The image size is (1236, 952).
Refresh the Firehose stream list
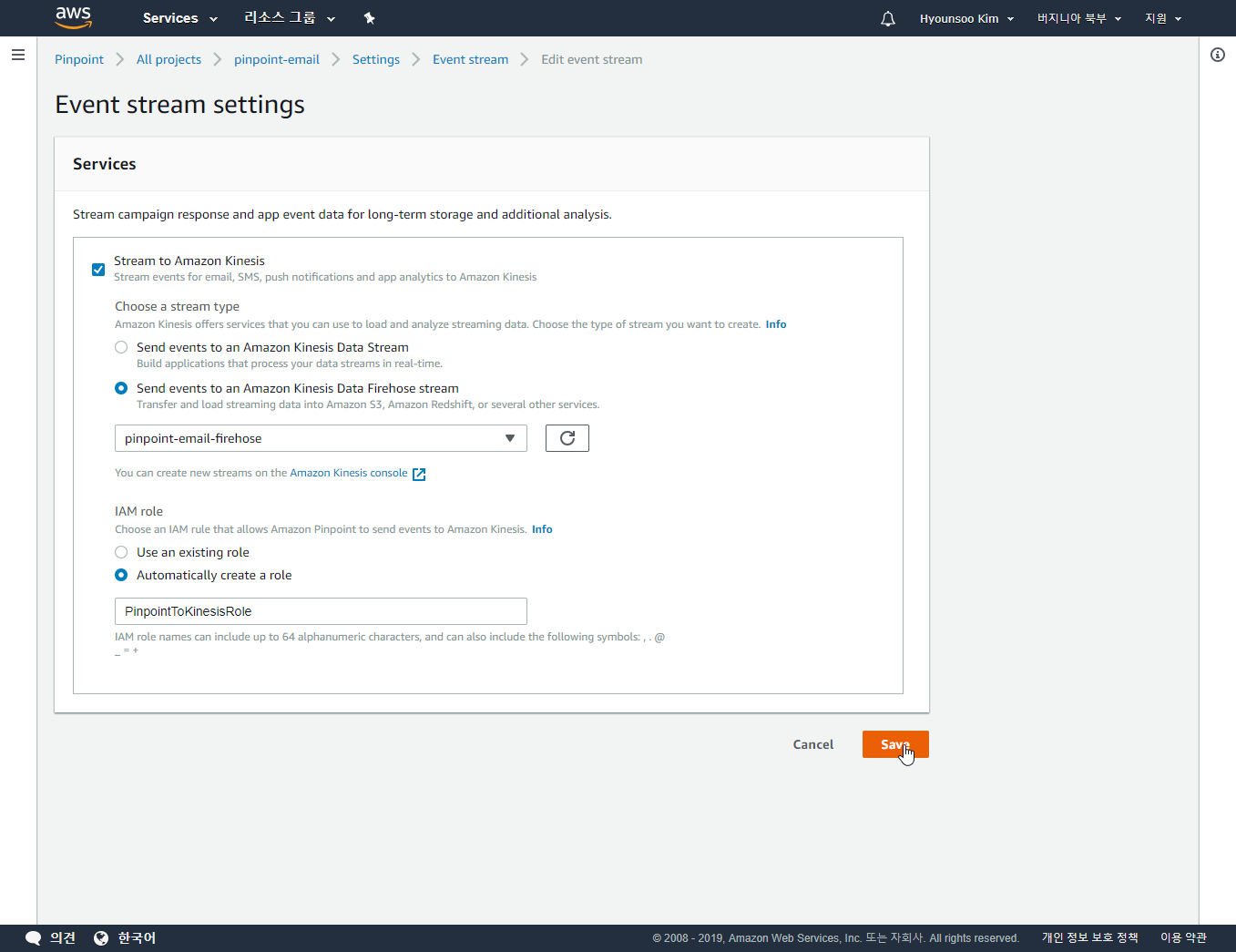click(567, 438)
